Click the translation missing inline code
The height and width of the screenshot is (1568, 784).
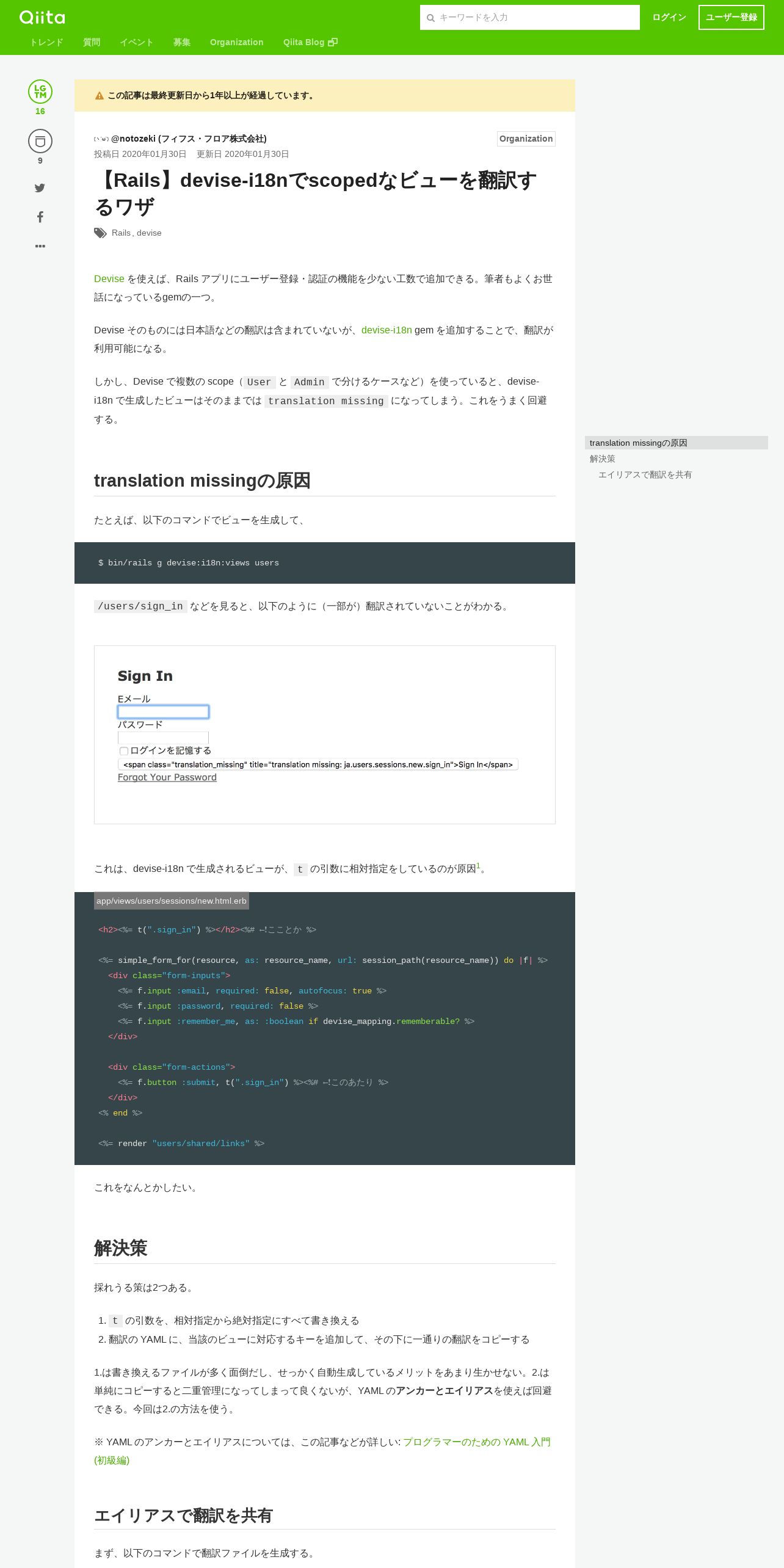(326, 401)
